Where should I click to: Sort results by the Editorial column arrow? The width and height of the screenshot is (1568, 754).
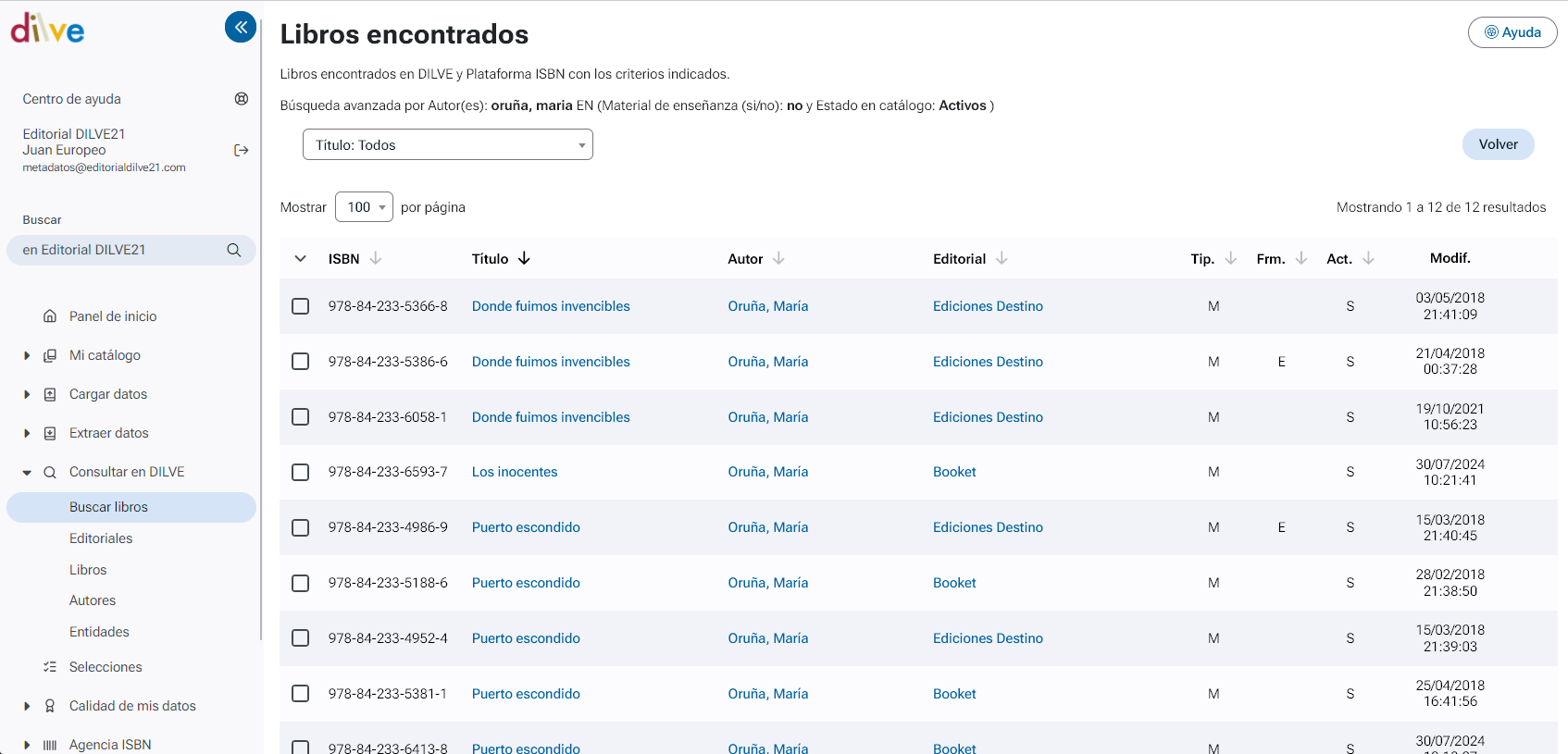point(1002,259)
